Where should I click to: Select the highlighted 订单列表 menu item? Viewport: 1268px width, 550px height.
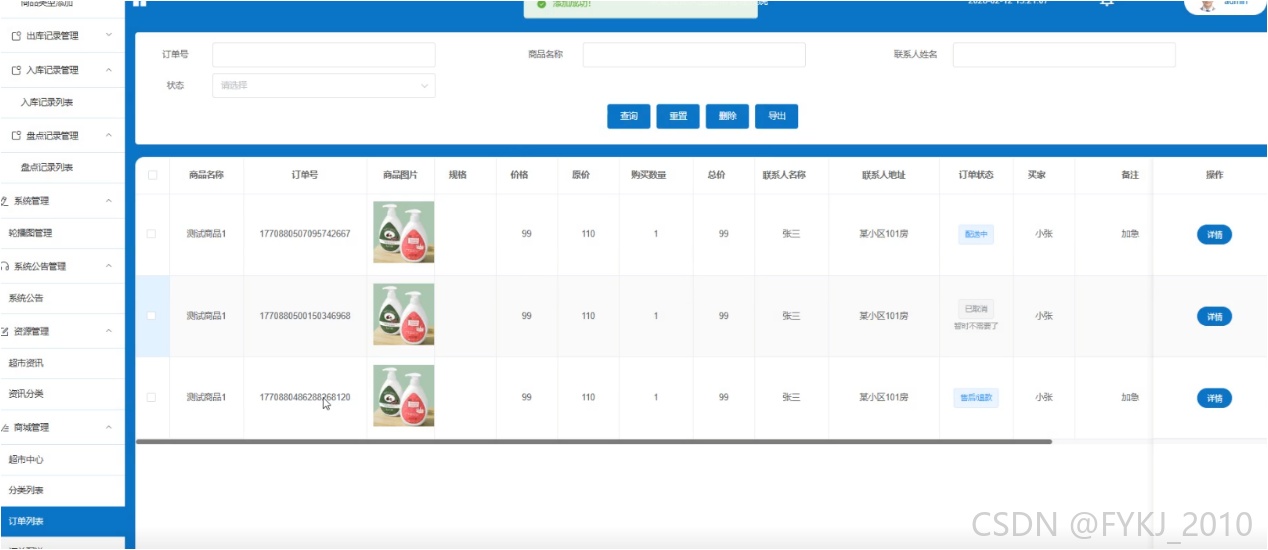click(62, 522)
